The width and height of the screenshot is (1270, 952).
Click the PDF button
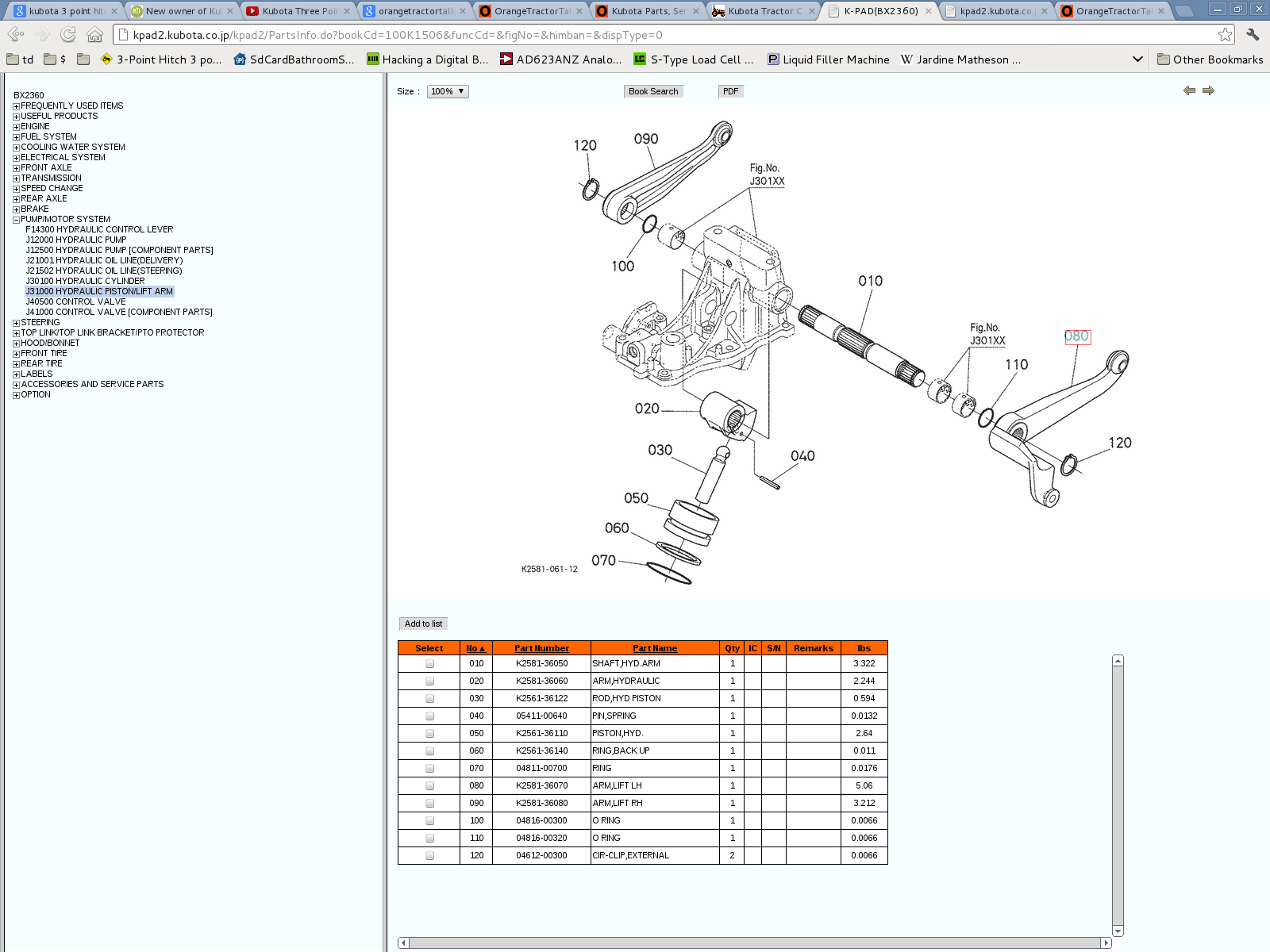(731, 91)
